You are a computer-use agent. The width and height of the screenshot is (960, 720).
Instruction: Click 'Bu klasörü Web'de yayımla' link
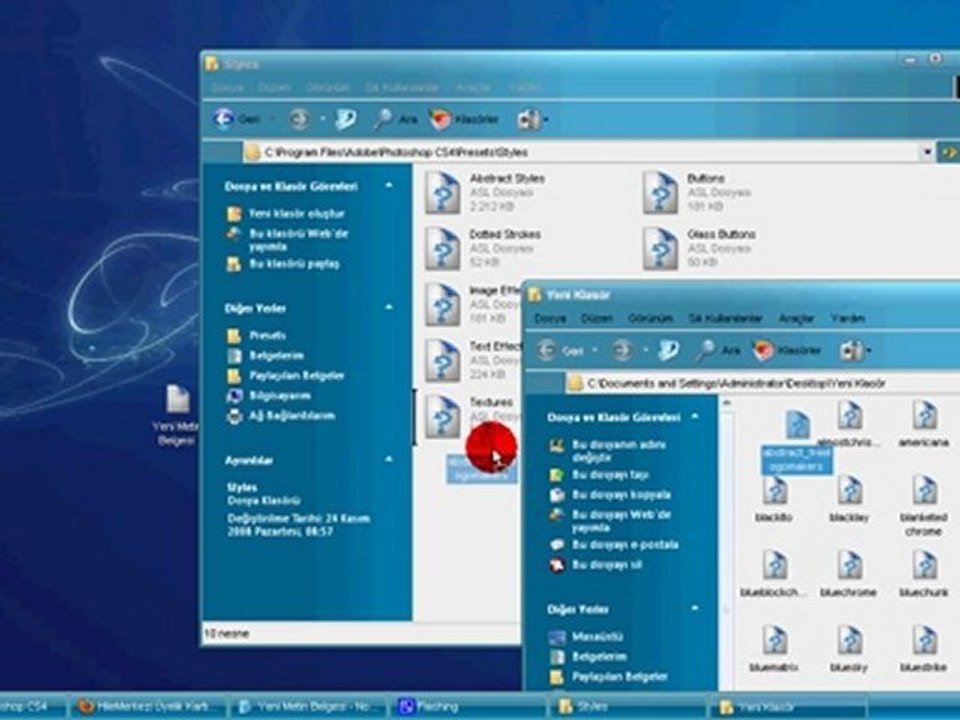(x=287, y=239)
